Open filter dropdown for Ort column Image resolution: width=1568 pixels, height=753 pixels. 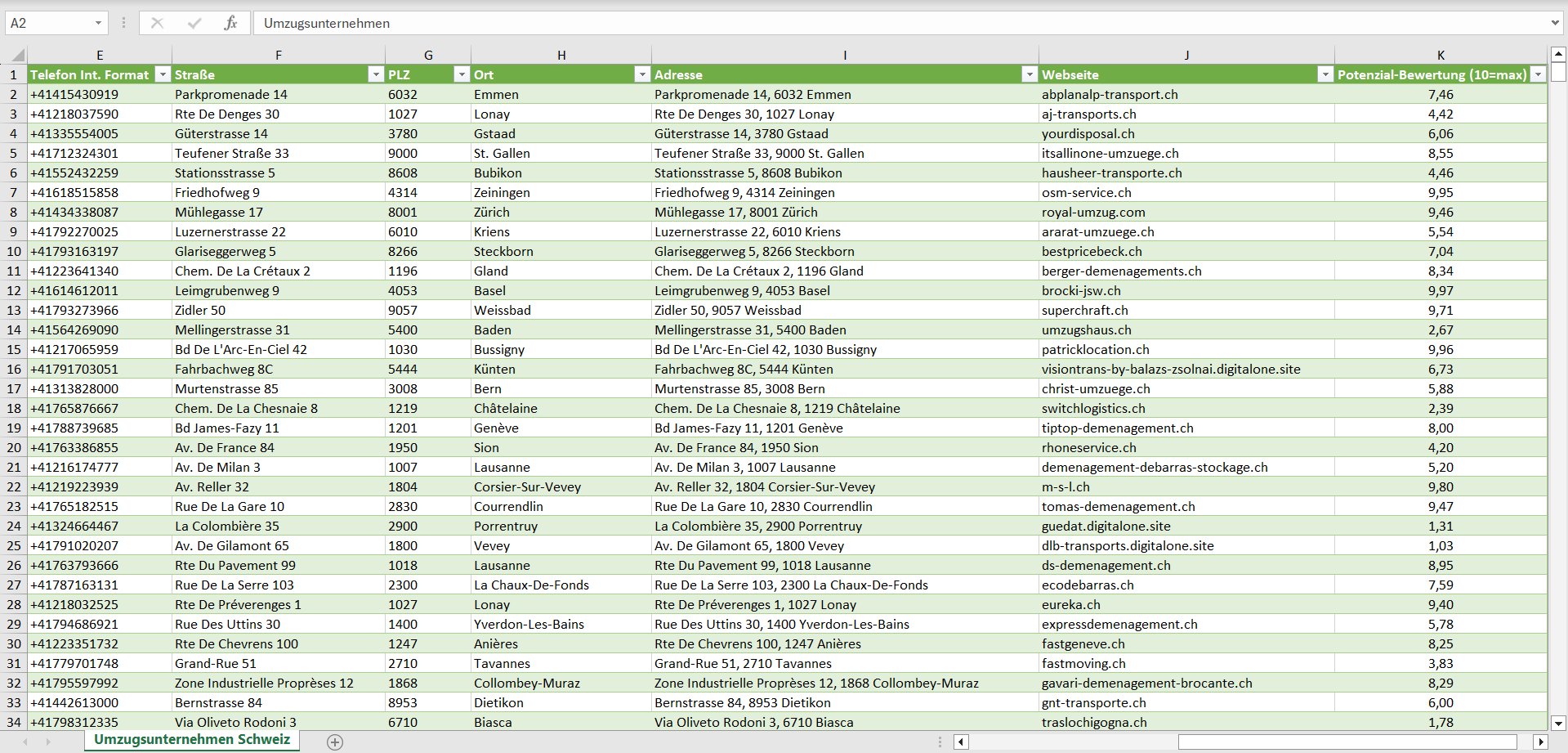coord(642,74)
